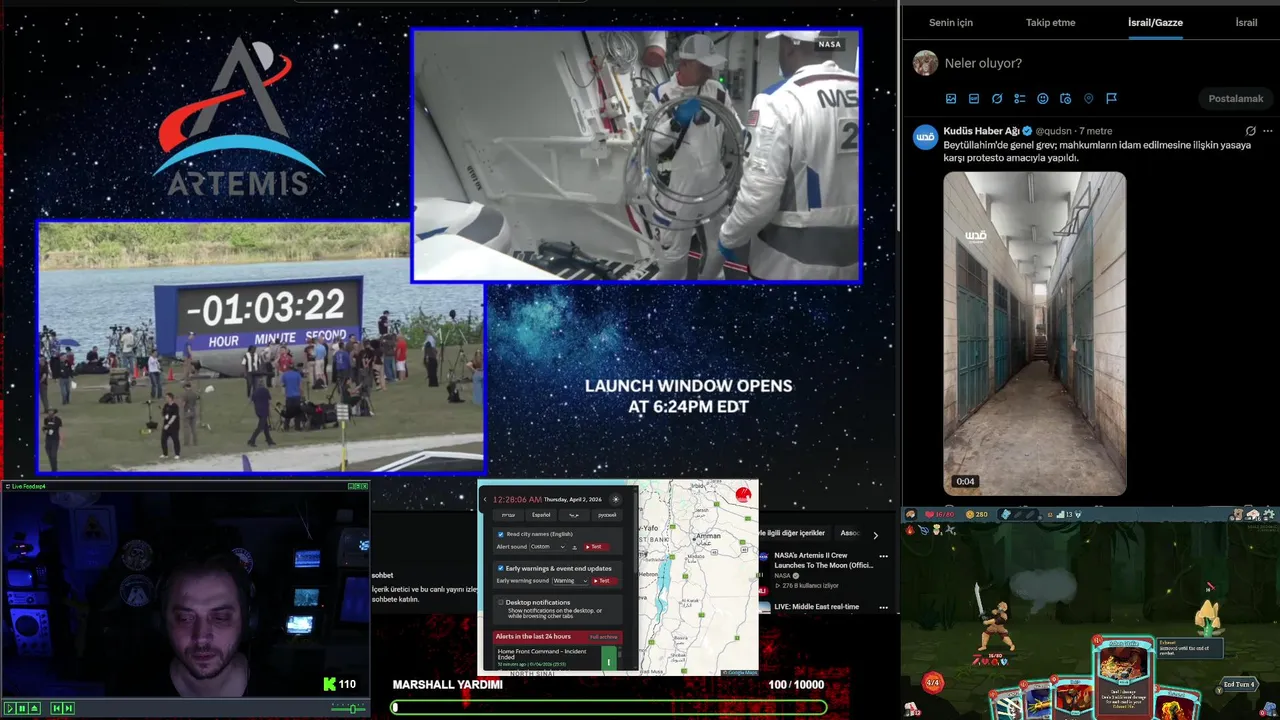Image resolution: width=1280 pixels, height=720 pixels.
Task: Open the İsrail tab
Action: point(1246,22)
